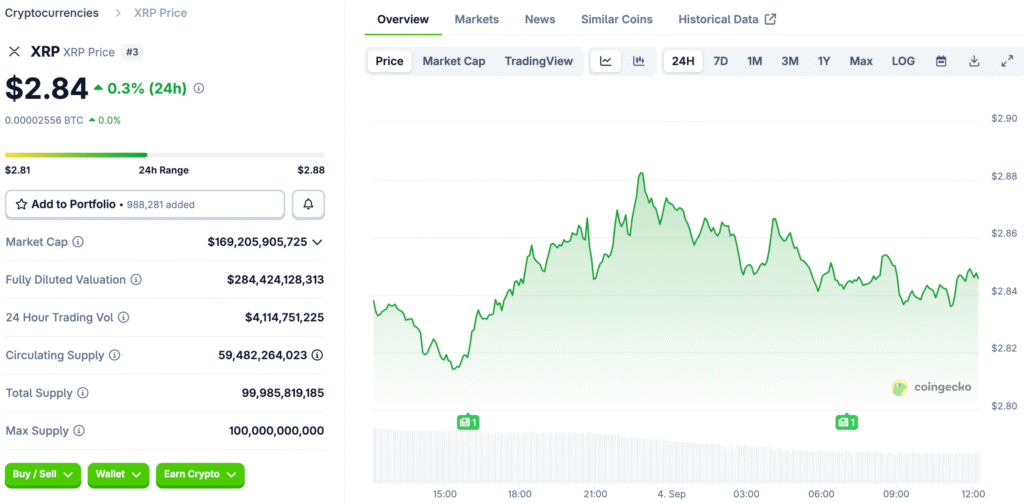Click the external link icon by Historical Data
The height and width of the screenshot is (503, 1024).
coord(771,19)
